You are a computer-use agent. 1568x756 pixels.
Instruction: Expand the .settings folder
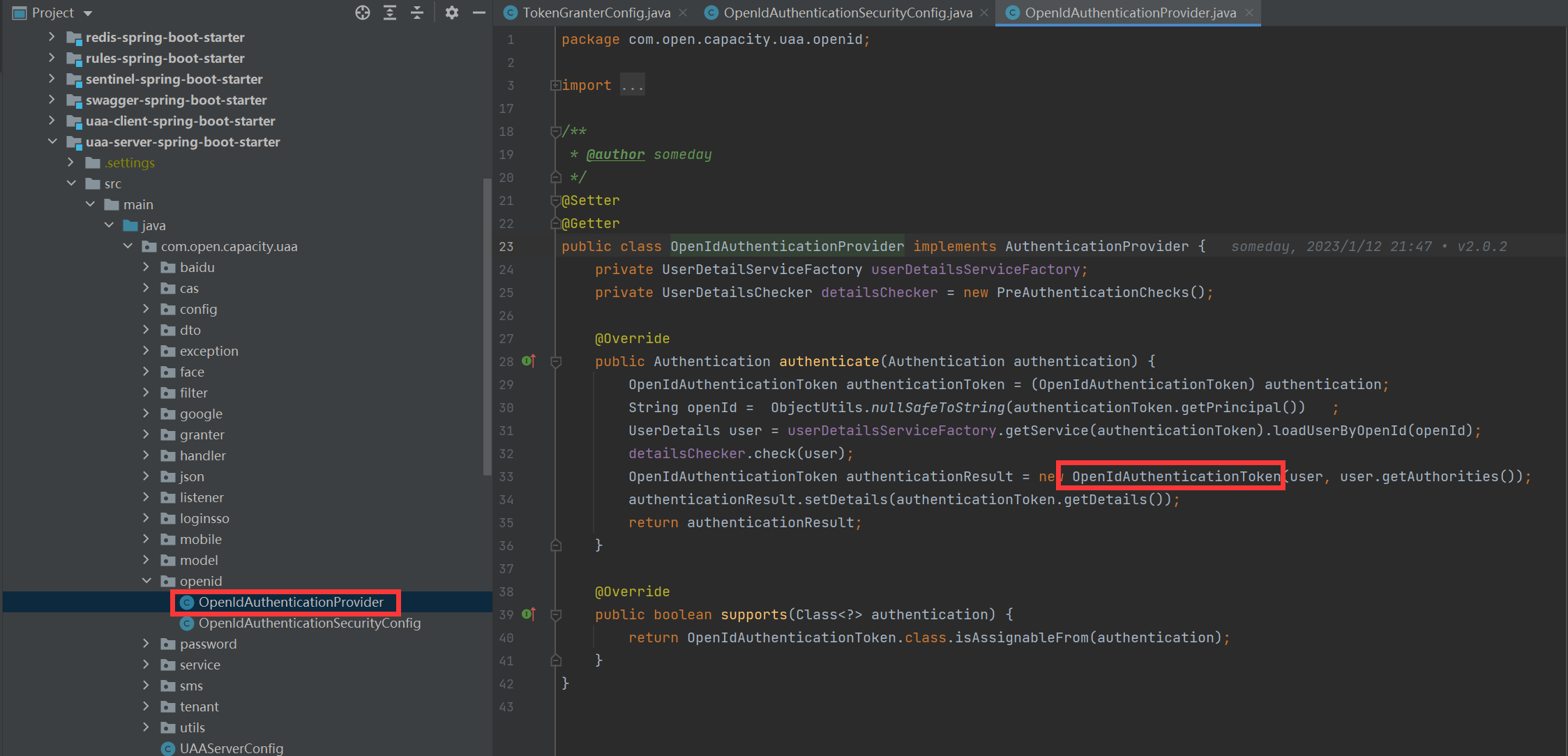tap(70, 162)
